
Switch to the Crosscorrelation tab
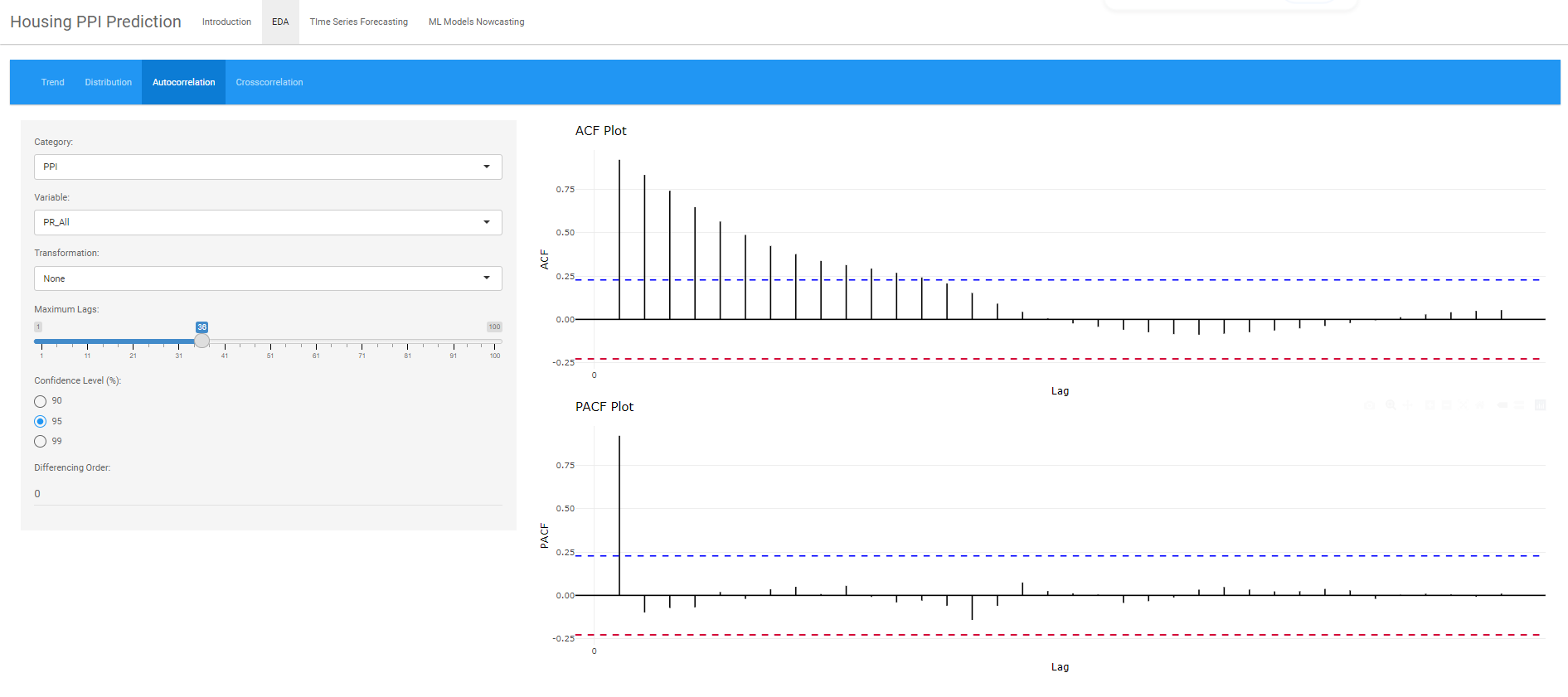[x=269, y=82]
